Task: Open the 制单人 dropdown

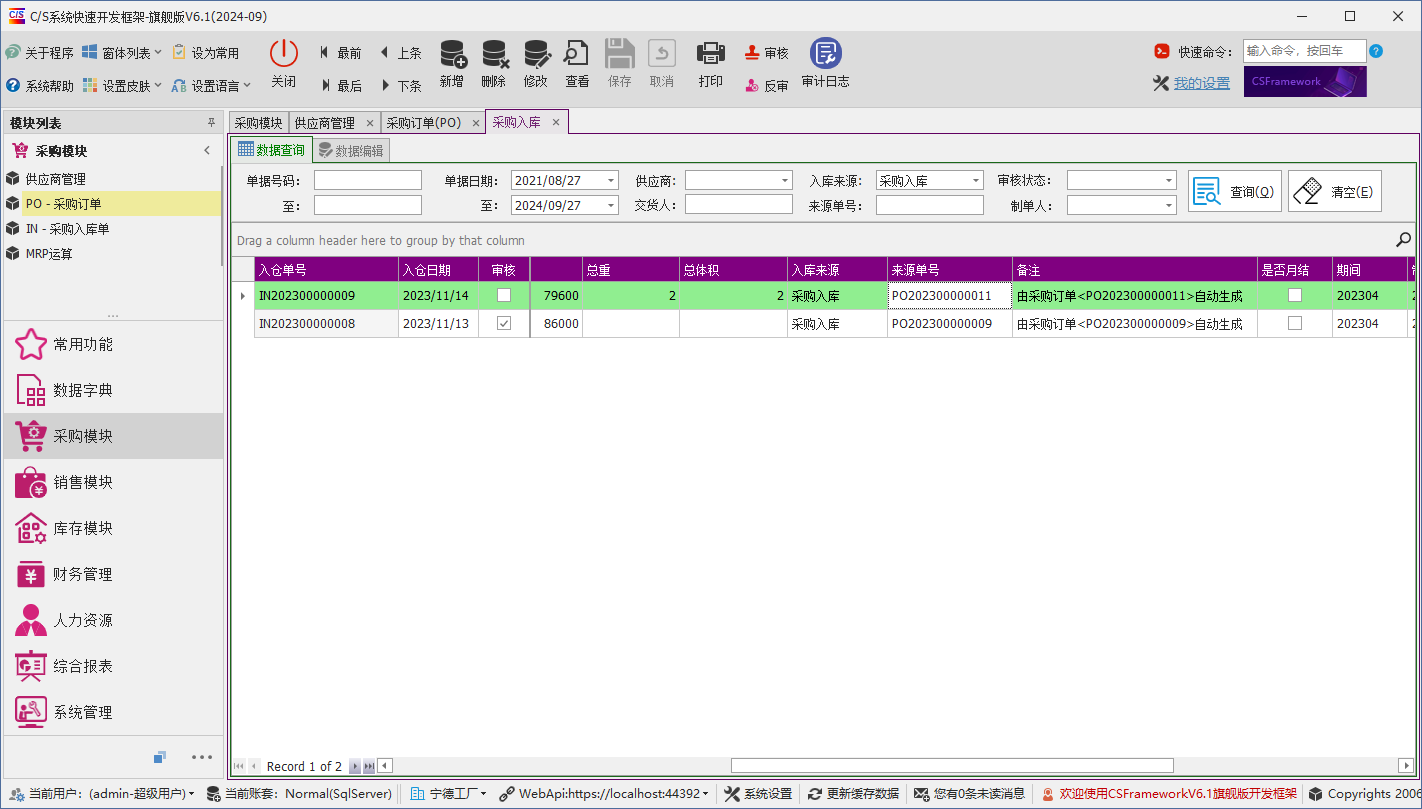Action: (1168, 205)
